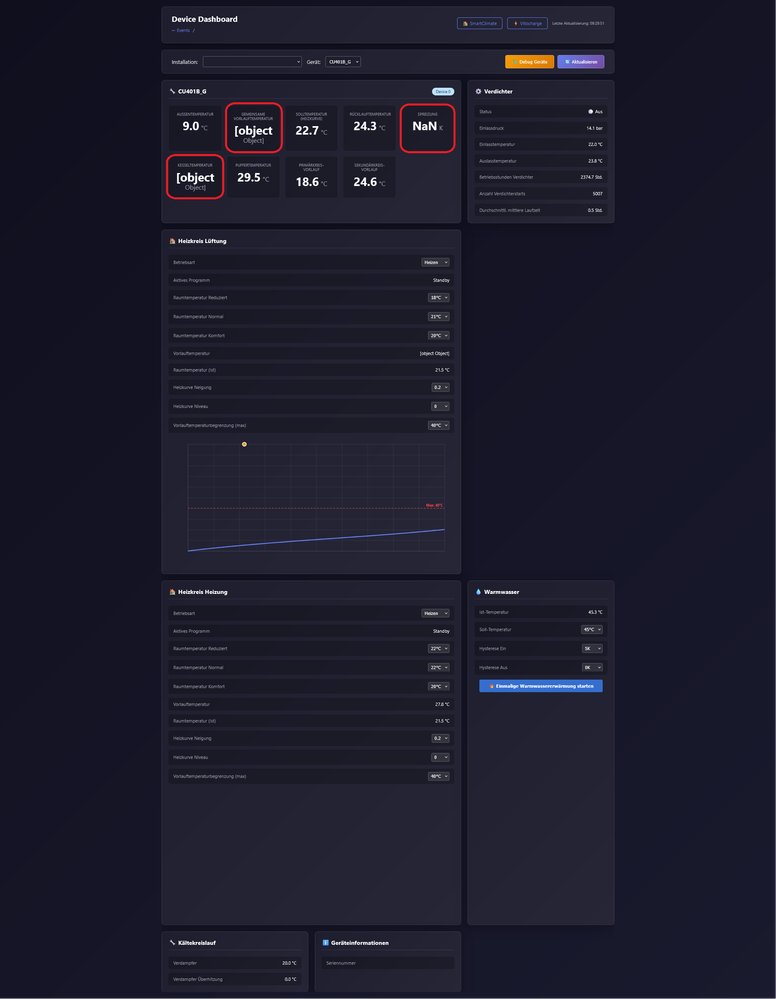Screen dimensions: 776x999
Task: Click the Heizkreis Lüftung house icon
Action: [x=172, y=241]
